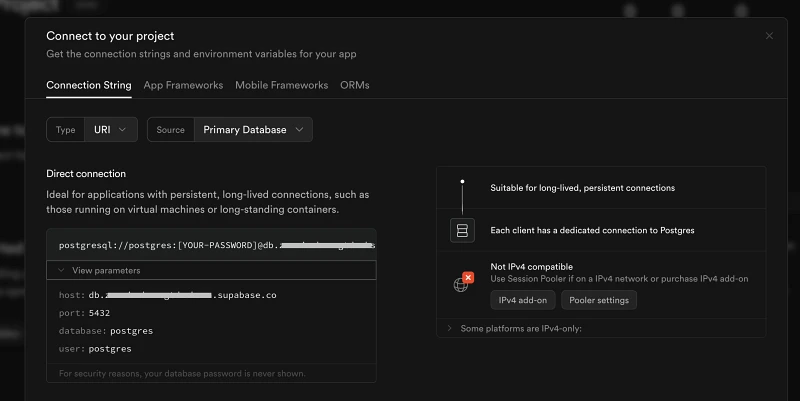Viewport: 800px width, 401px height.
Task: Click 'Get the connection strings and environment variables' subtitle
Action: (x=201, y=54)
